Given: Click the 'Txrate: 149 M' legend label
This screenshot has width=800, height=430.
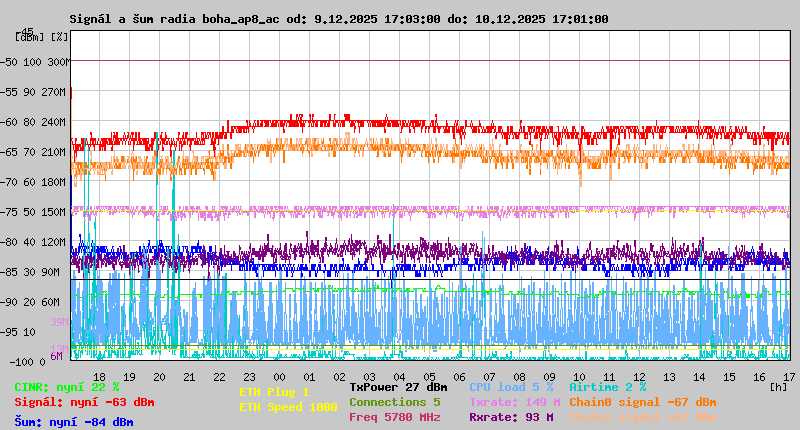Looking at the screenshot, I should click(x=515, y=402).
